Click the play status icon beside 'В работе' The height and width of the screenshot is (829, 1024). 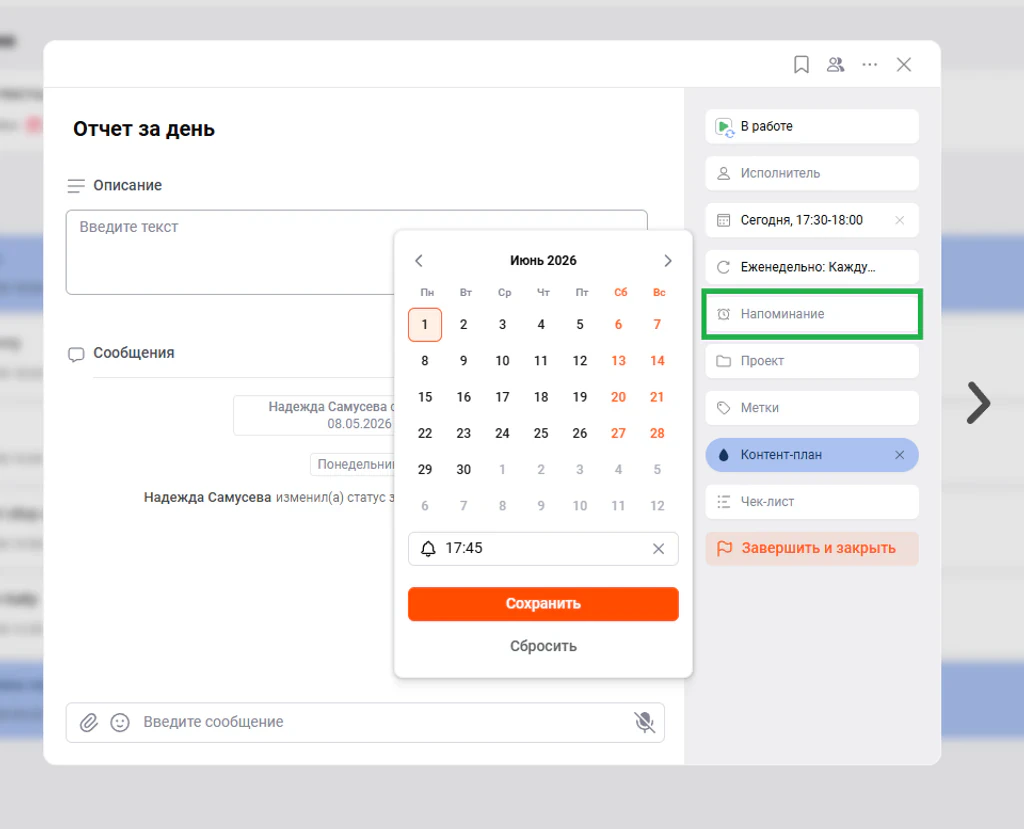pos(724,127)
